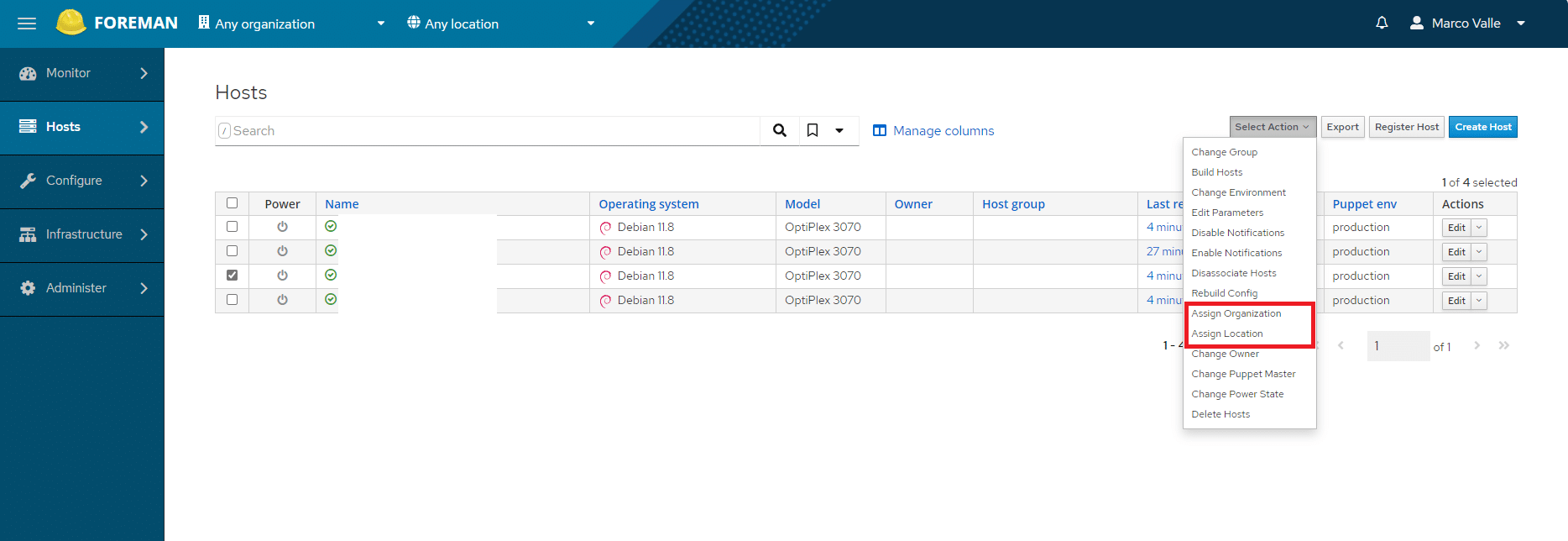1568x541 pixels.
Task: Click green status icon in last host row
Action: (331, 299)
